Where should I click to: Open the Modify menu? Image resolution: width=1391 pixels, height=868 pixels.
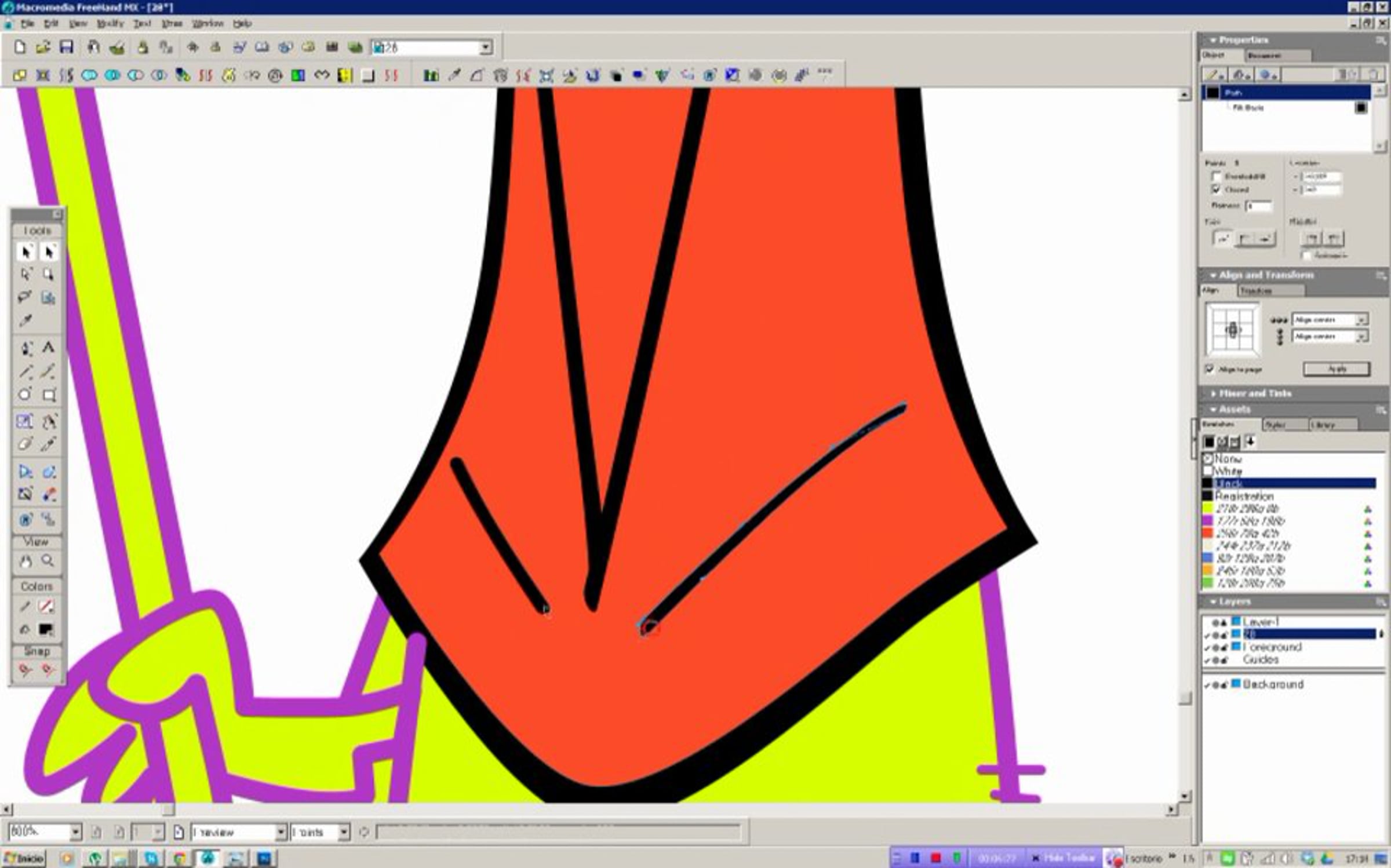(110, 24)
